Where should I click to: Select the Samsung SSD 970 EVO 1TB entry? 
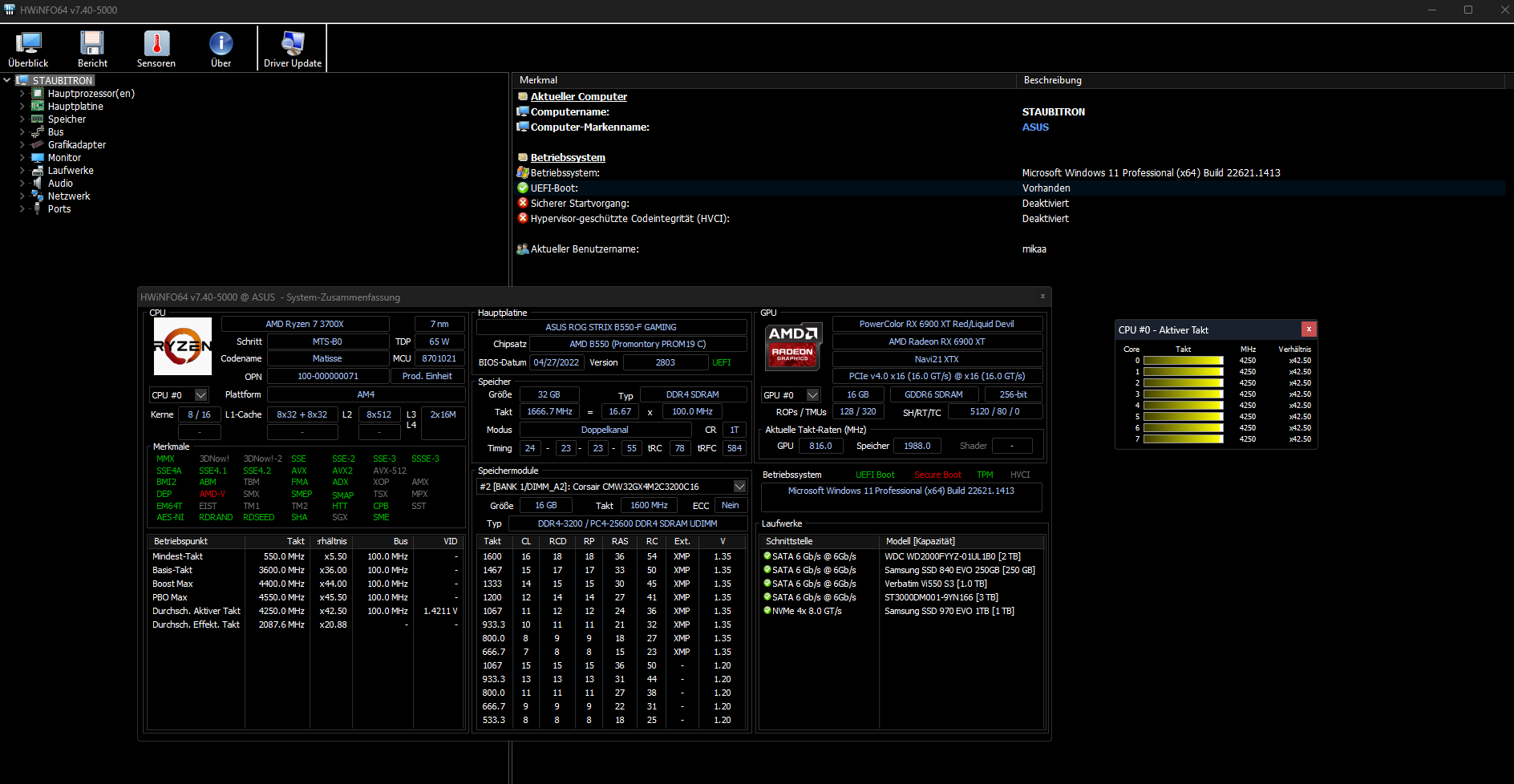point(949,611)
